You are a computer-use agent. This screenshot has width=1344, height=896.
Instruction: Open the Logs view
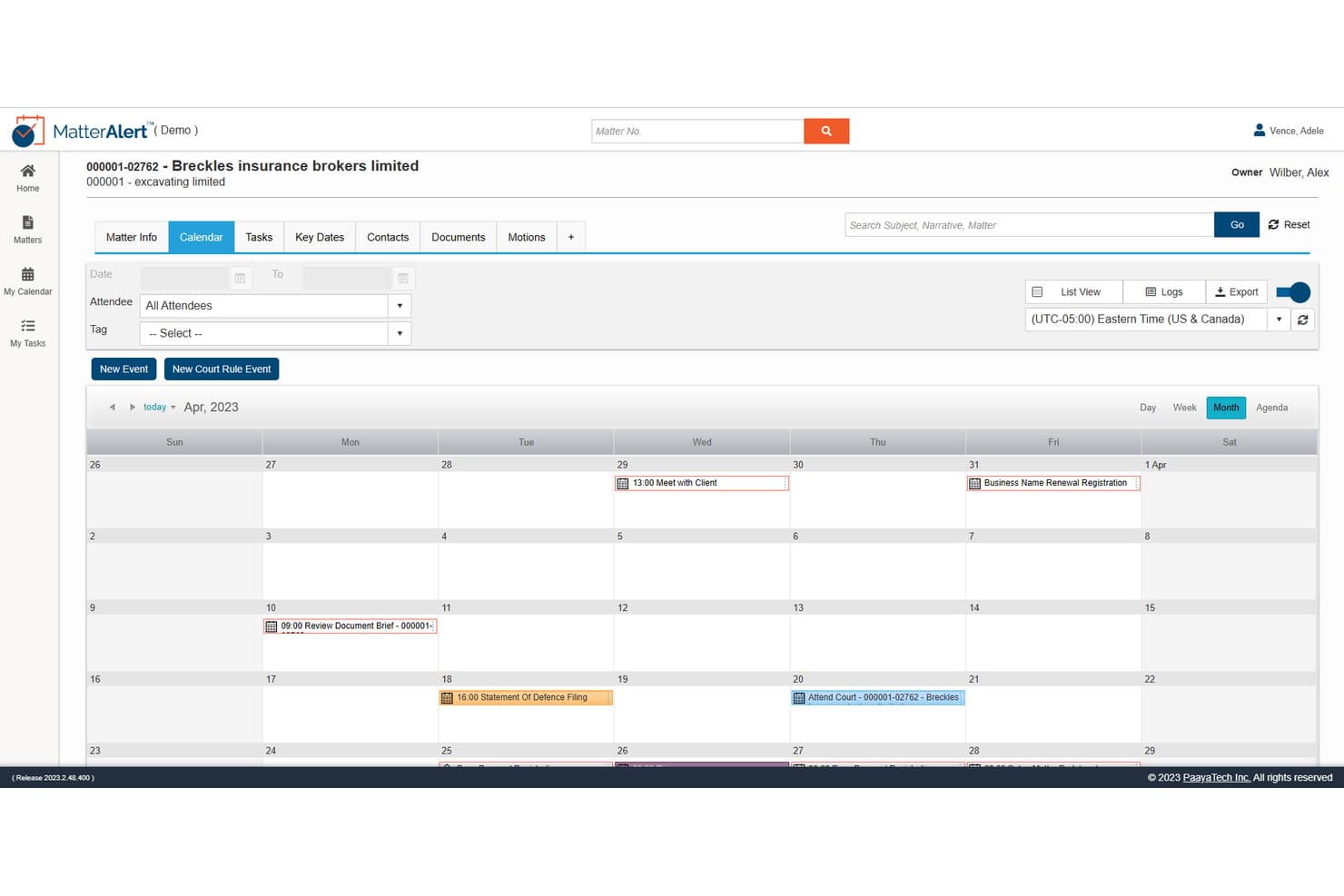tap(1164, 292)
